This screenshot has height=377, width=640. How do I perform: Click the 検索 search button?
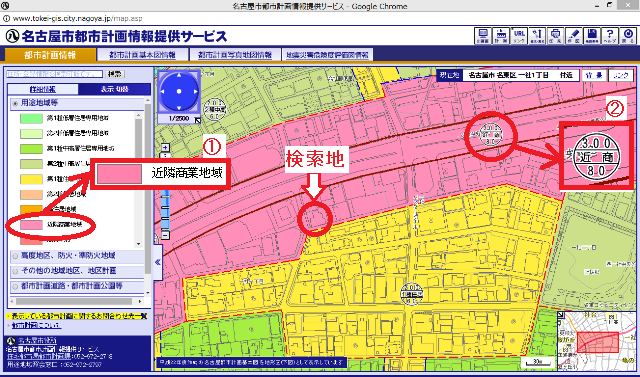pos(115,74)
